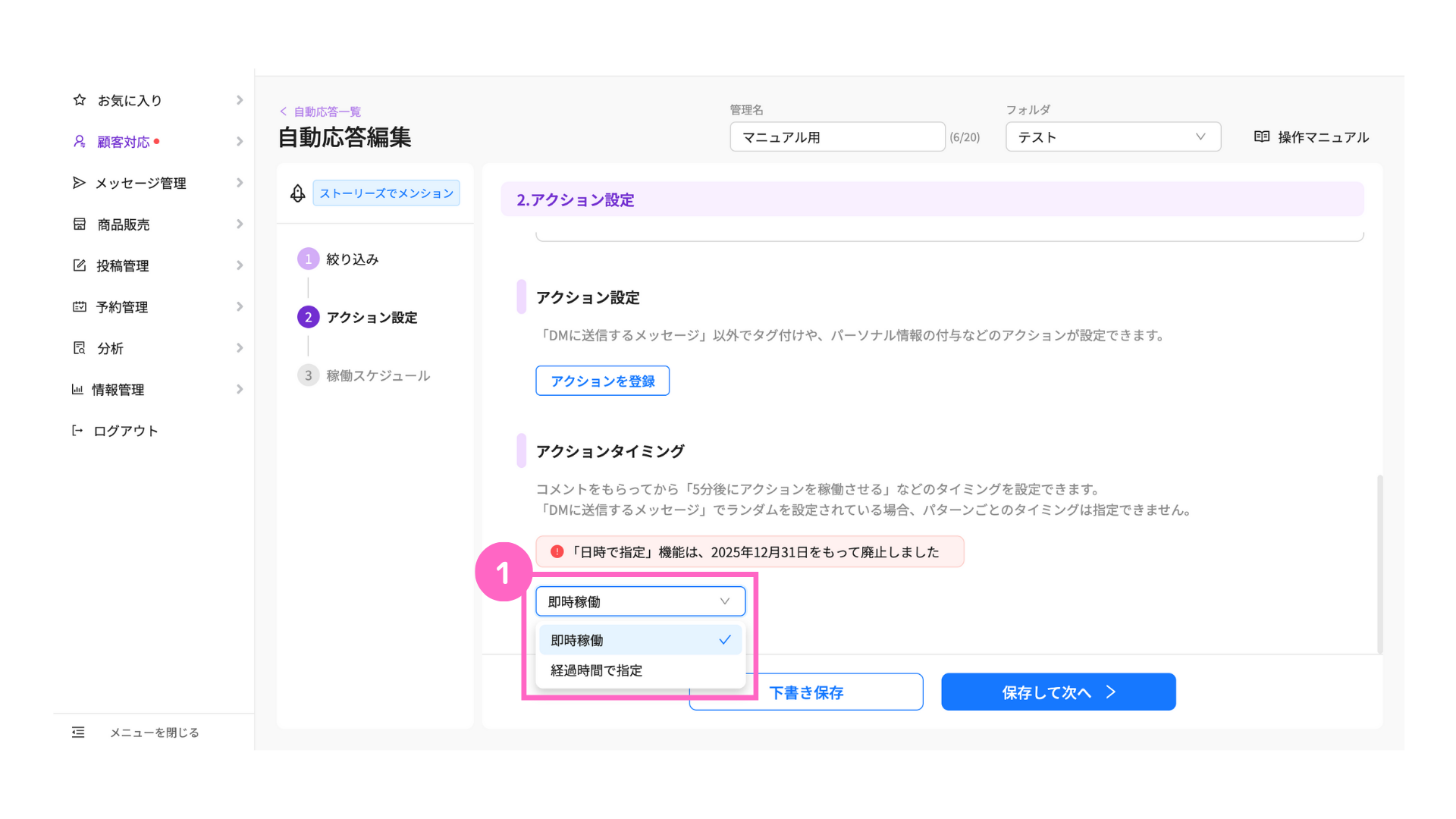
Task: Click the 管理名 text field
Action: click(x=836, y=137)
